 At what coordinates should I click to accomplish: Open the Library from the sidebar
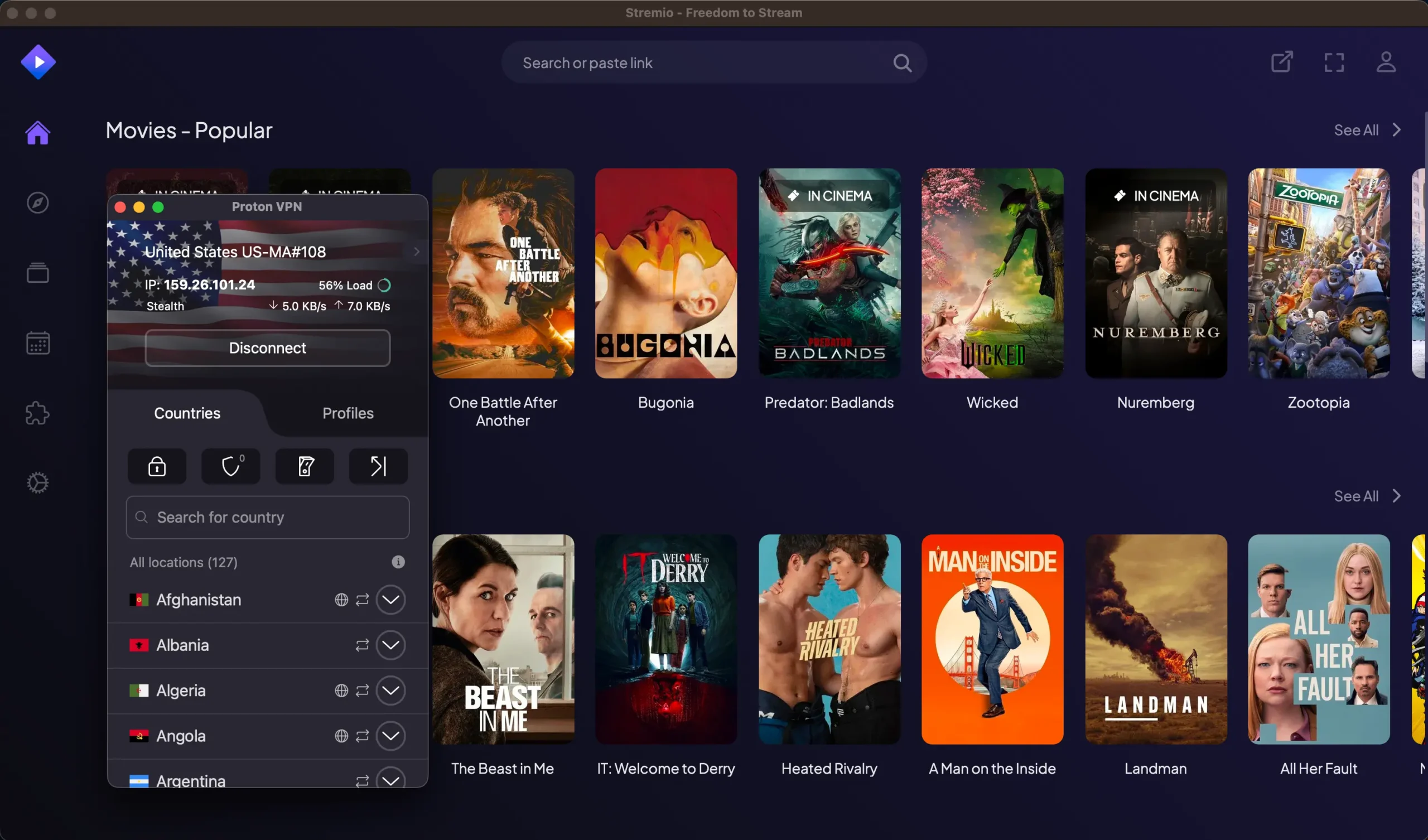37,273
